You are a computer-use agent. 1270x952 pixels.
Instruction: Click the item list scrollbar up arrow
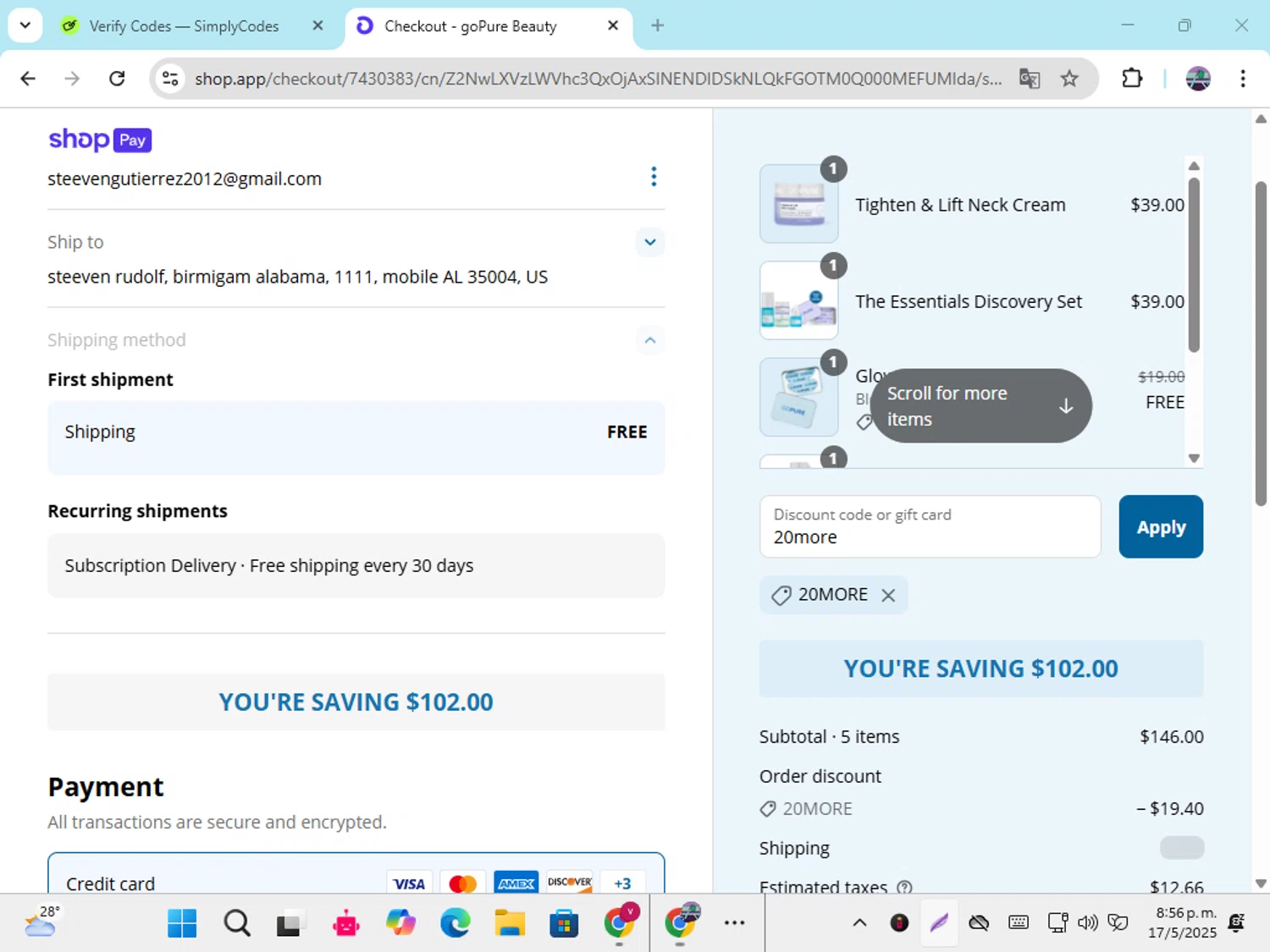pos(1194,166)
